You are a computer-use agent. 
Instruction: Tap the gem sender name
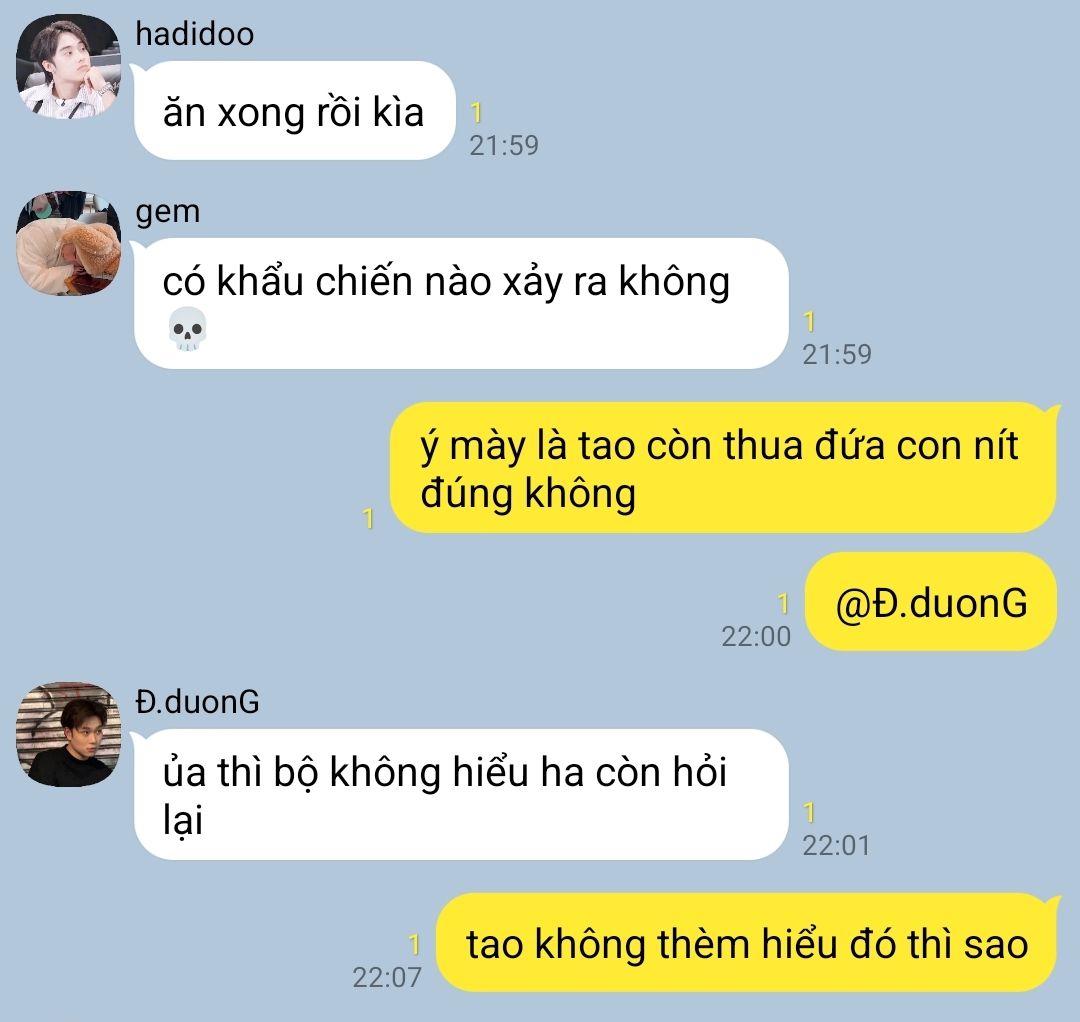[167, 213]
